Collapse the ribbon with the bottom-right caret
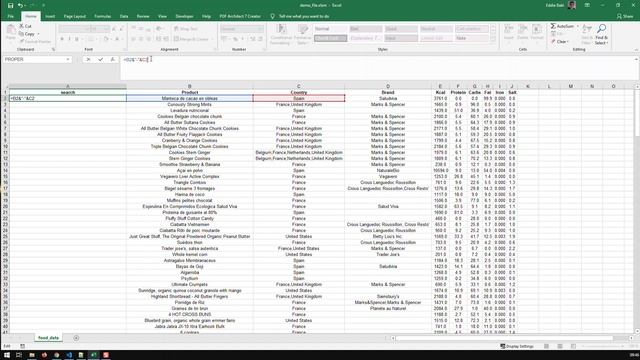640x360 pixels. pos(636,49)
